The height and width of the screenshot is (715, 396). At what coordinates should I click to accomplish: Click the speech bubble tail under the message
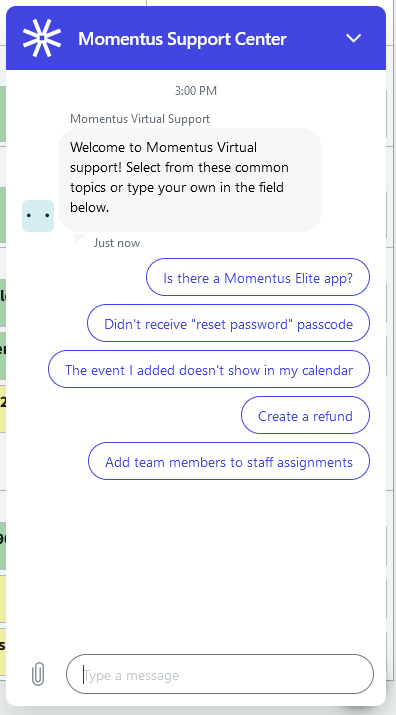pos(78,239)
